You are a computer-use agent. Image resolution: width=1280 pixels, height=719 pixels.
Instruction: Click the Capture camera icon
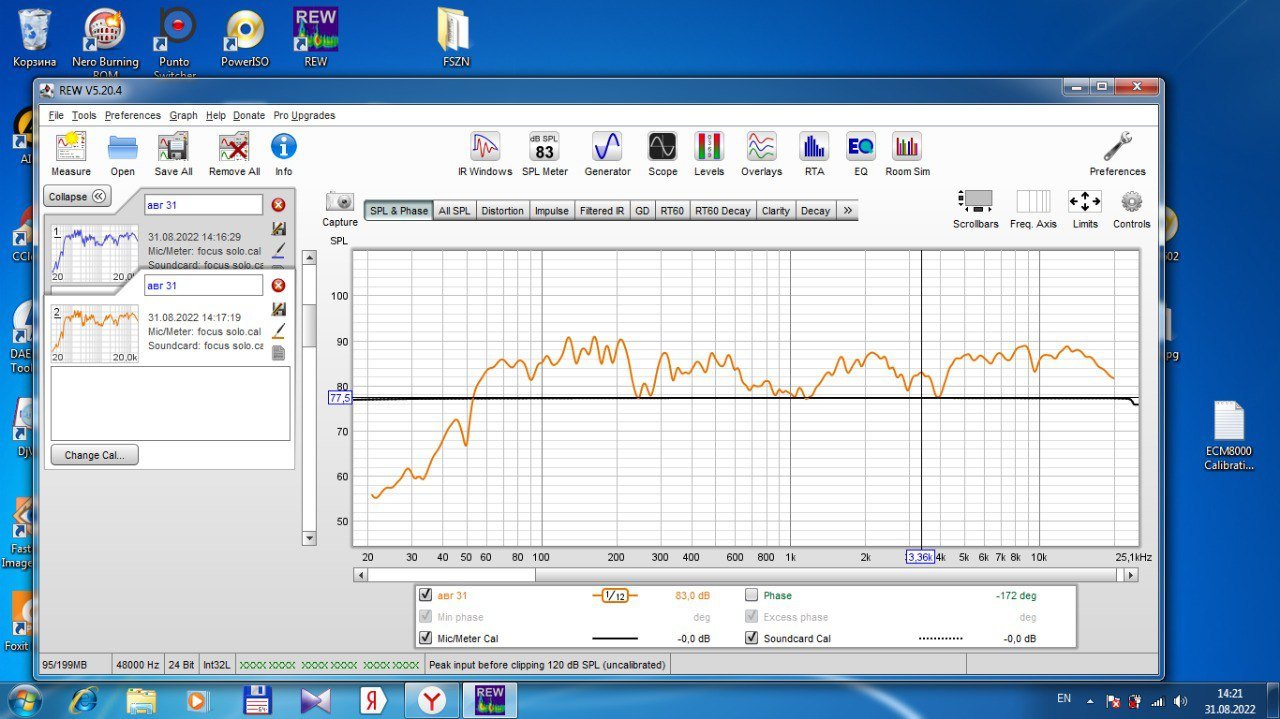[x=340, y=202]
